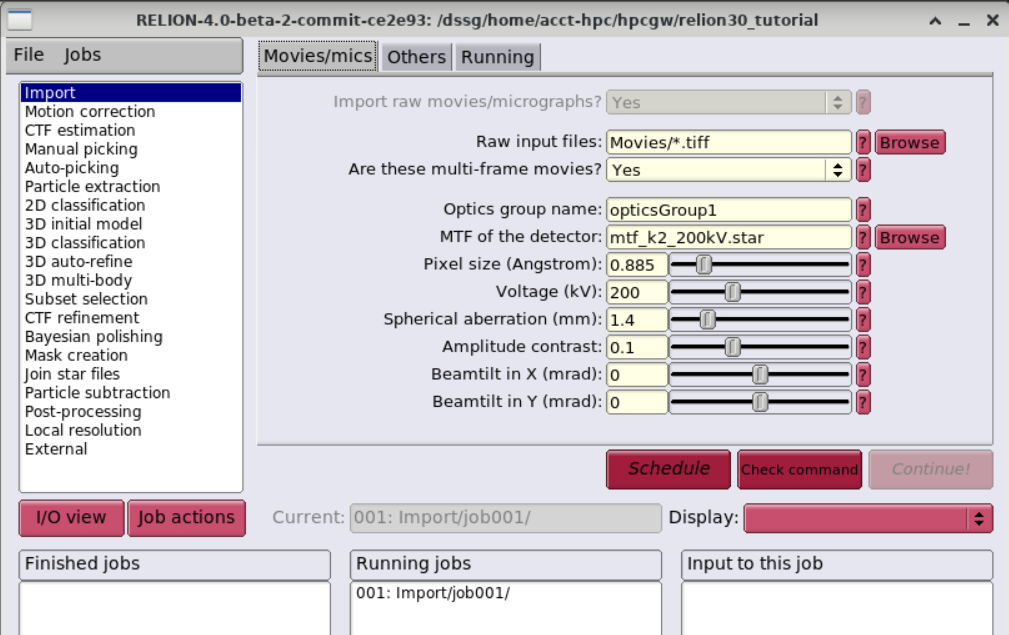This screenshot has height=635, width=1009.
Task: Click the '?' help beside Amplitude contrast
Action: click(x=863, y=347)
